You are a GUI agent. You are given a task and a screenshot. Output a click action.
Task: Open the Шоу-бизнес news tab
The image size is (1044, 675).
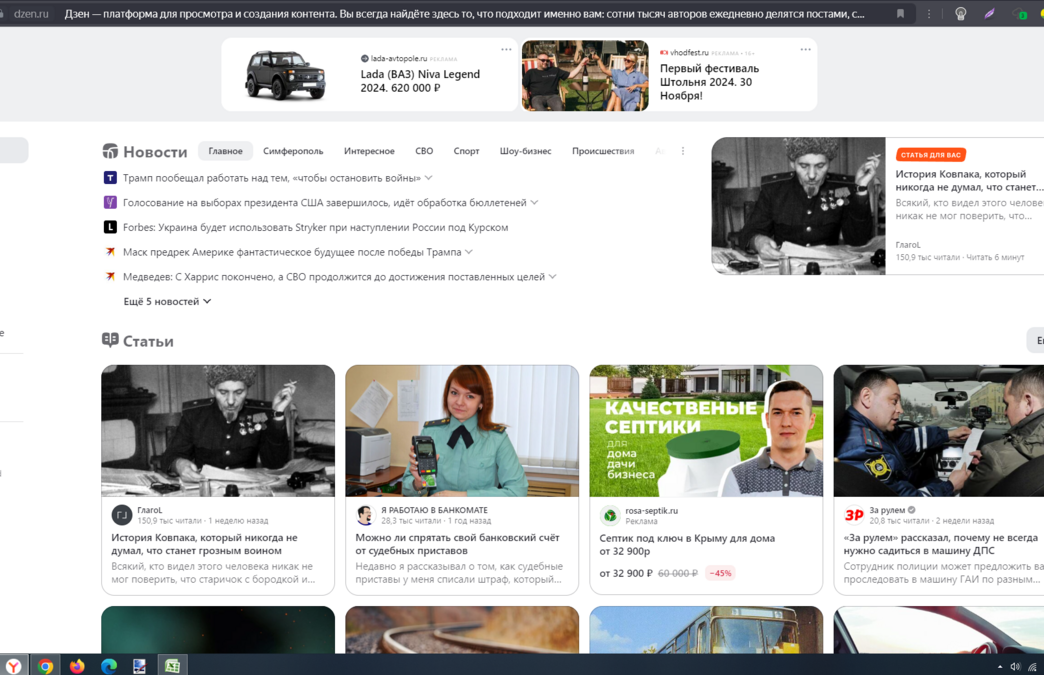coord(525,151)
